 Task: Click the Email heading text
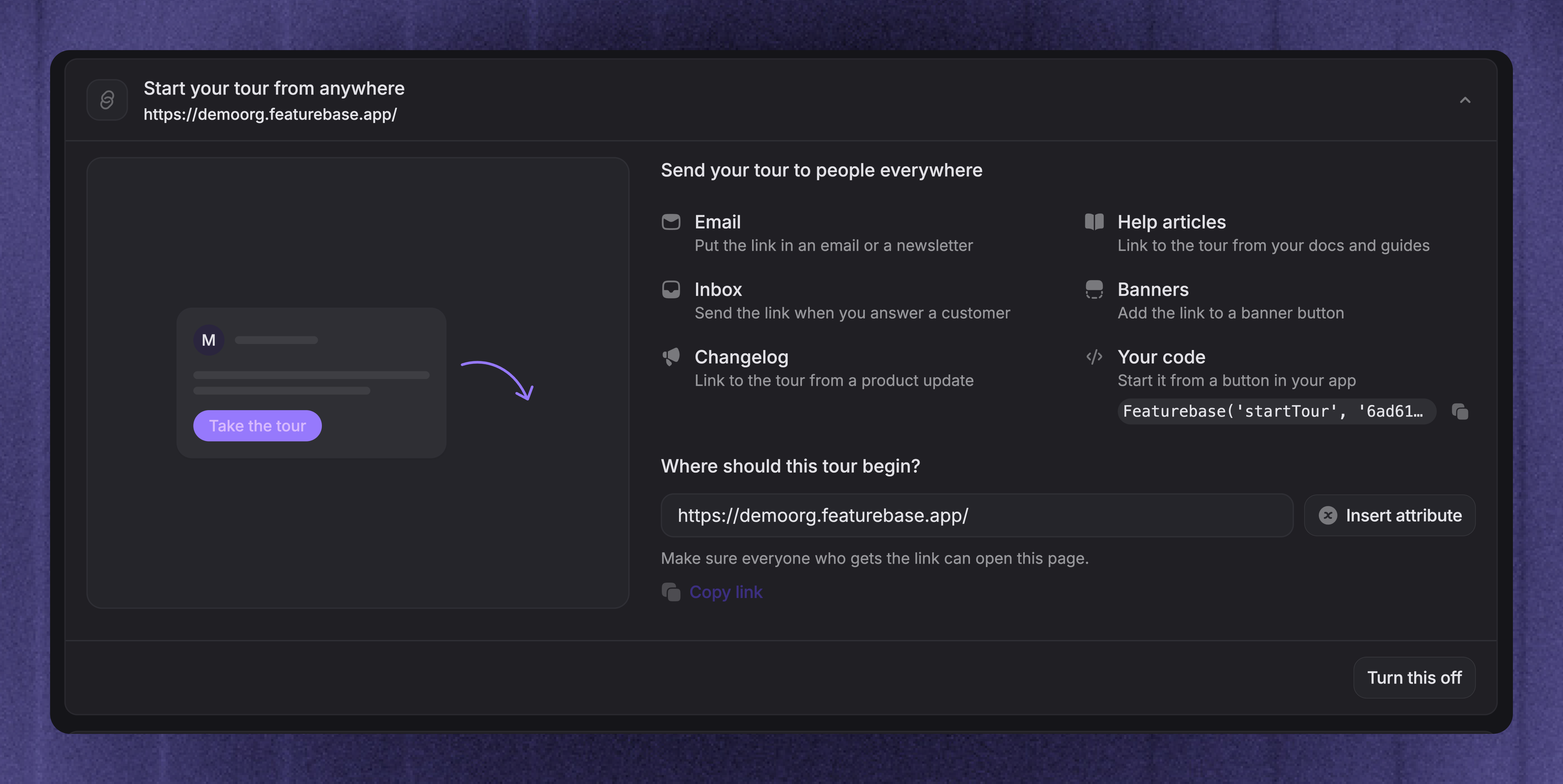pyautogui.click(x=717, y=222)
